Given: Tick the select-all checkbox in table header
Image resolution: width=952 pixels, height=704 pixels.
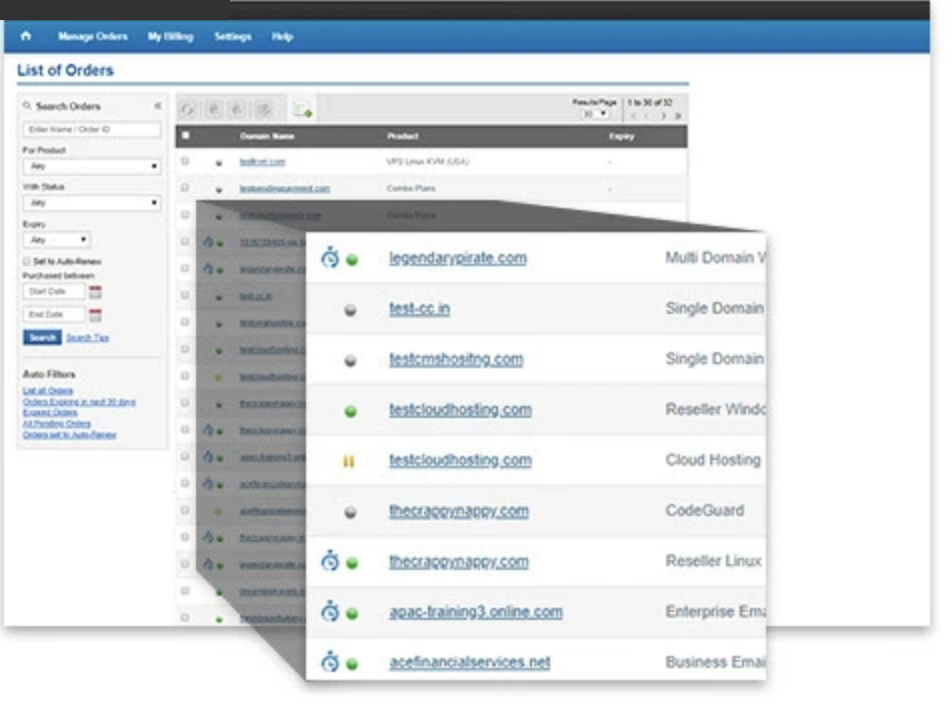Looking at the screenshot, I should tap(186, 136).
